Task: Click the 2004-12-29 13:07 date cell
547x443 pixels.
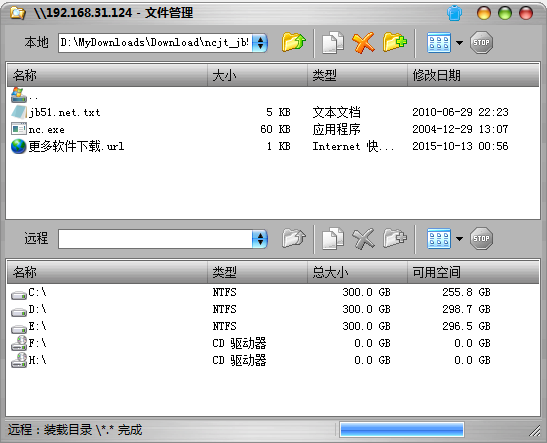Action: 460,129
